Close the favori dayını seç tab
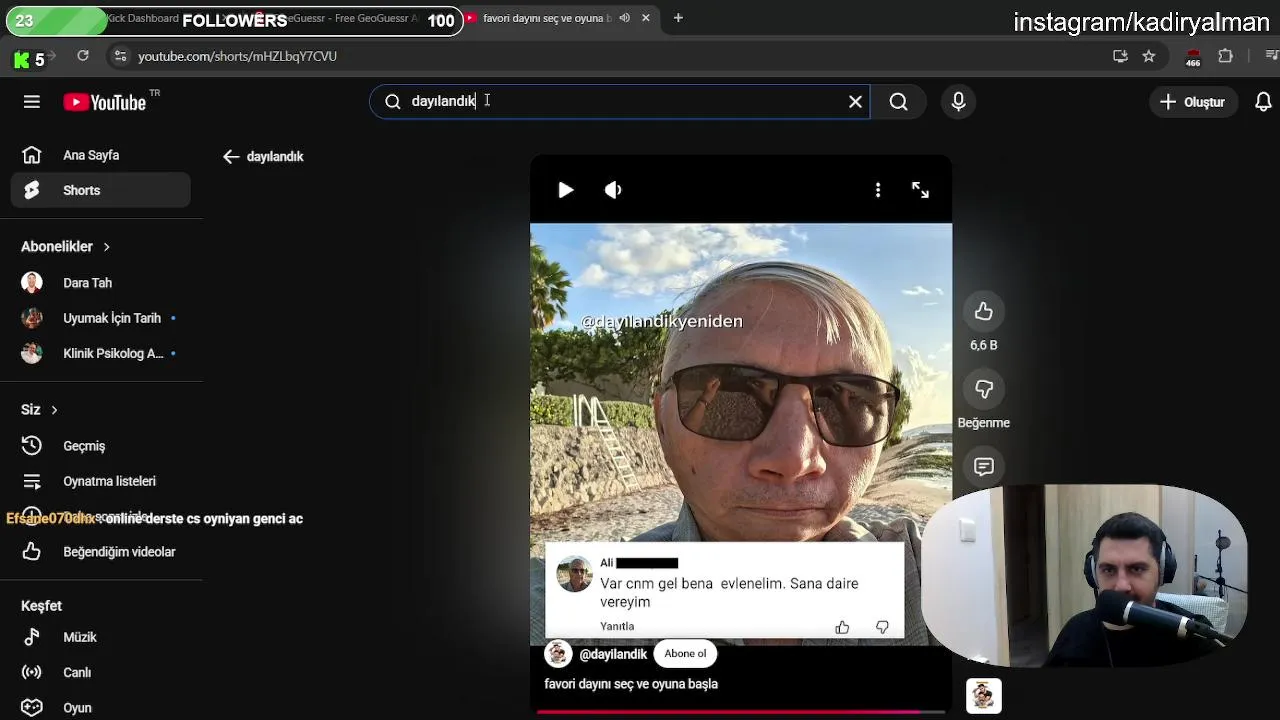The height and width of the screenshot is (720, 1280). 646,18
